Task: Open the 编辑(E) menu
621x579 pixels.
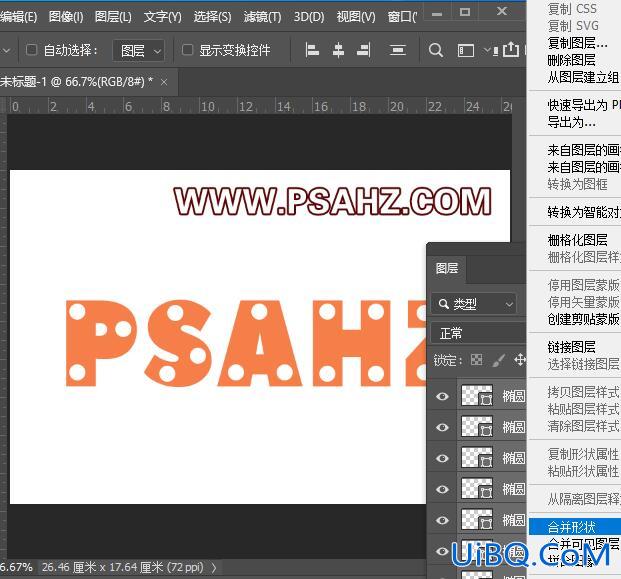Action: coord(19,17)
